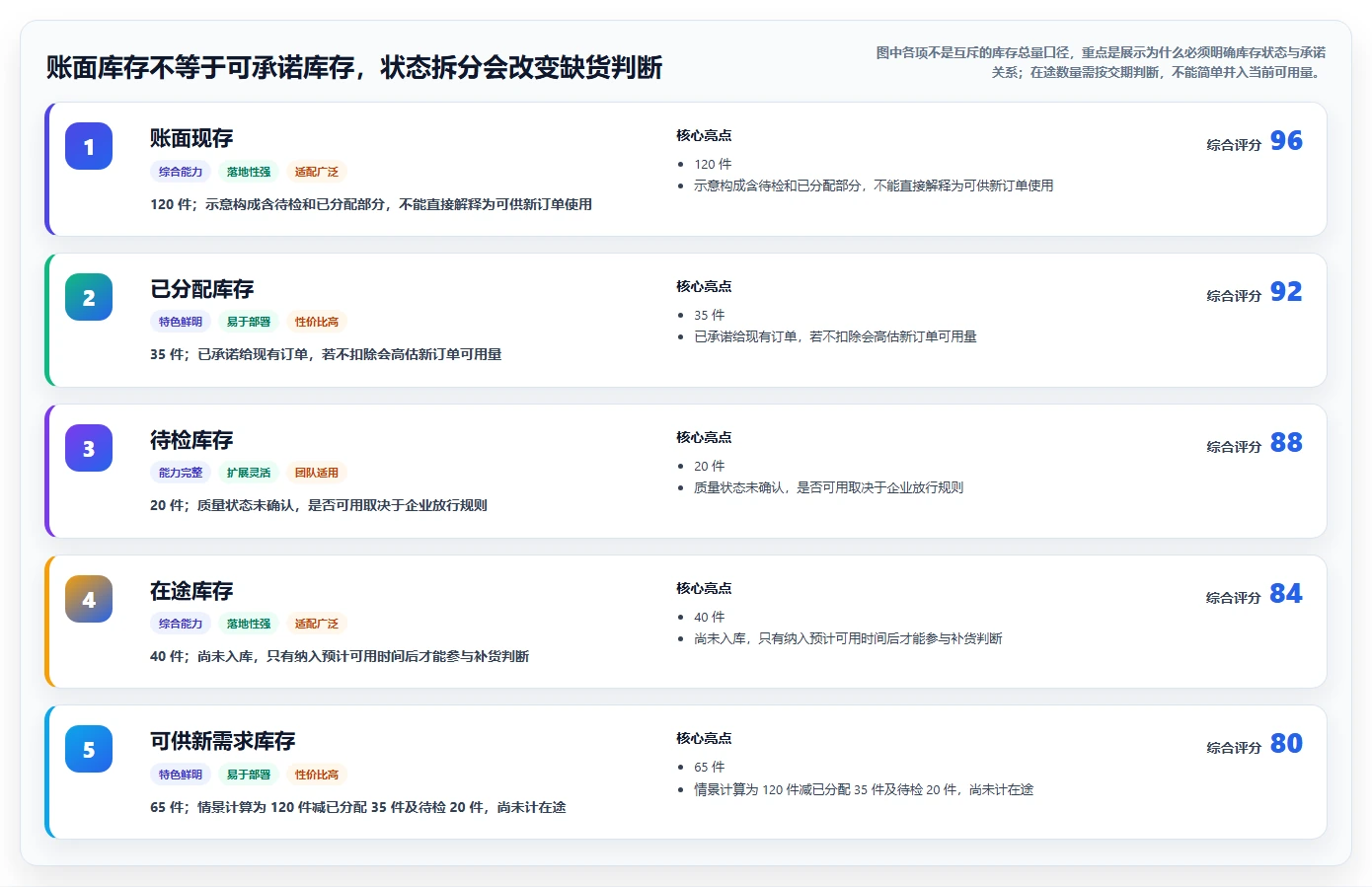Click the 团队适用 tag under 待检库存

(317, 473)
